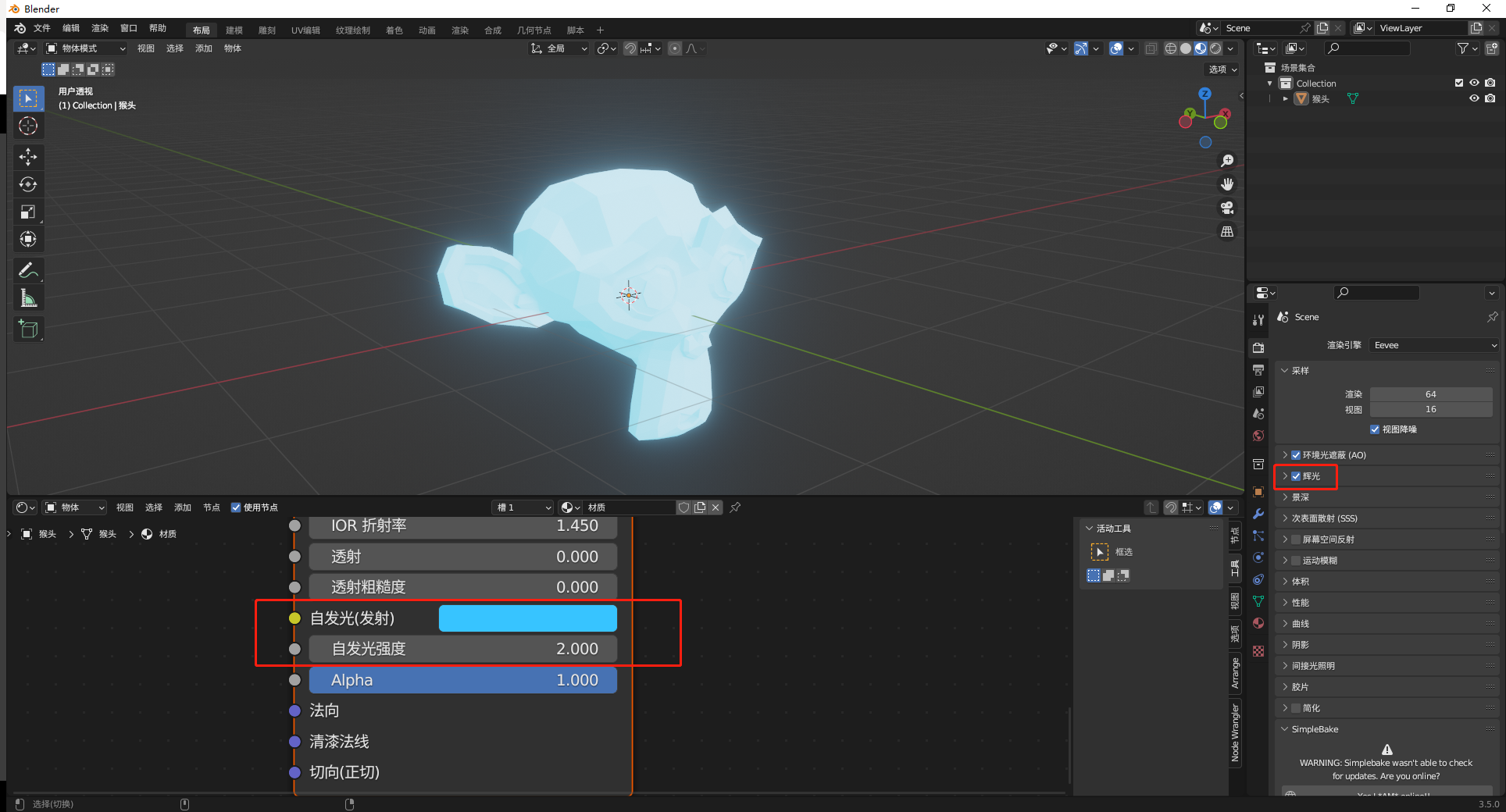1506x812 pixels.
Task: Activate the 3D cursor tool
Action: [28, 126]
